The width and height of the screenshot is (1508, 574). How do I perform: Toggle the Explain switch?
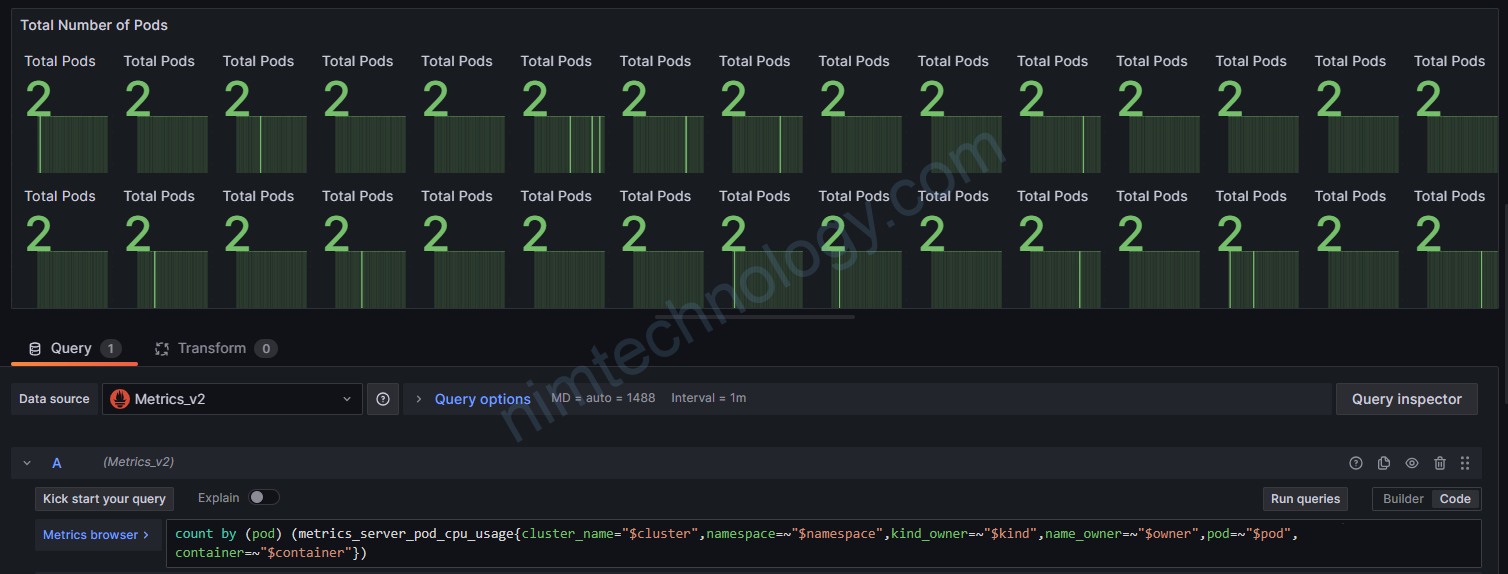click(x=264, y=498)
